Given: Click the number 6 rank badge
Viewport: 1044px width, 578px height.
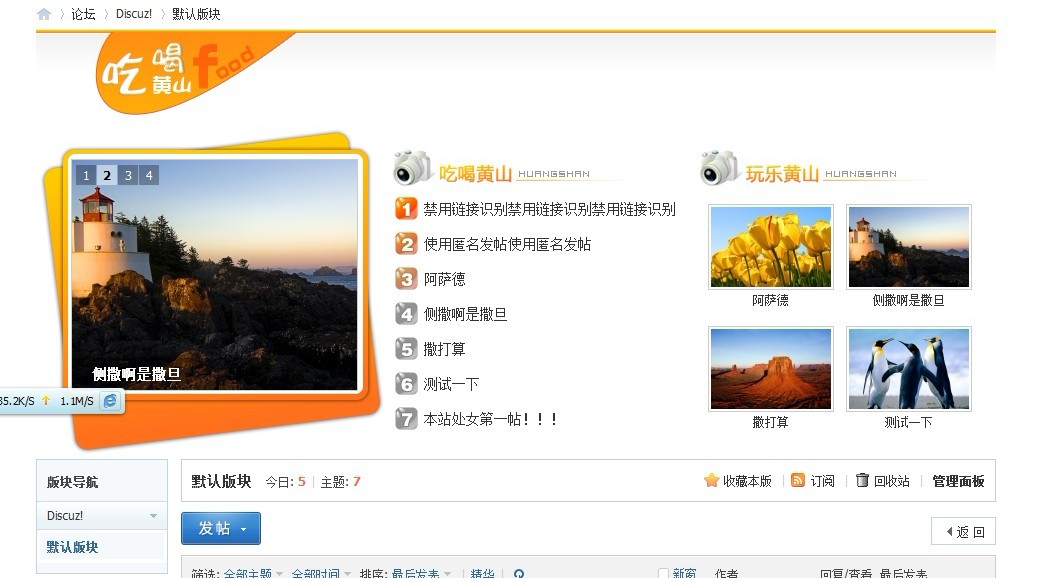Looking at the screenshot, I should pyautogui.click(x=406, y=384).
